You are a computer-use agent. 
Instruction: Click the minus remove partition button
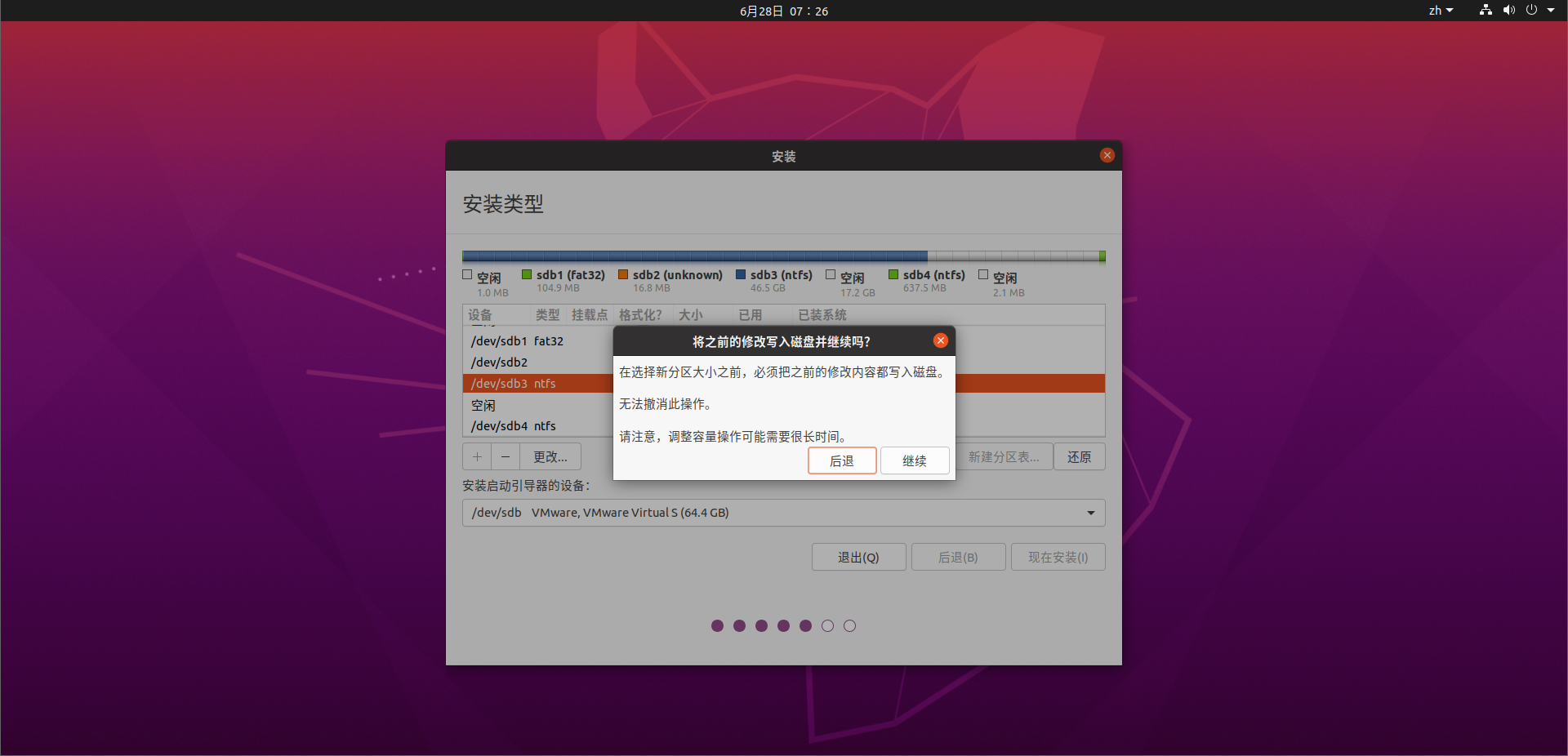(x=506, y=457)
